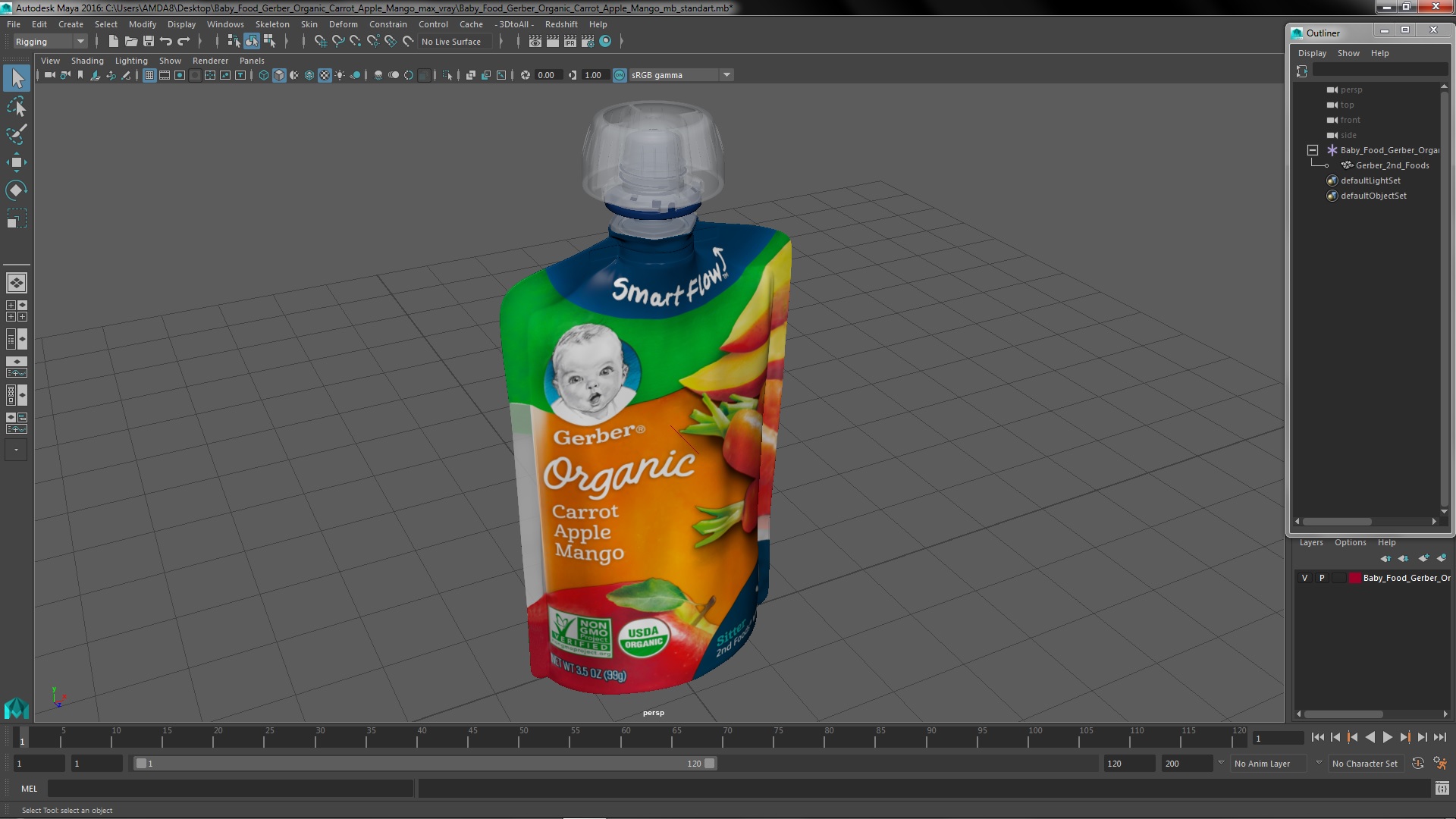The image size is (1456, 819).
Task: Click the exposure value field 0.00
Action: pyautogui.click(x=547, y=75)
